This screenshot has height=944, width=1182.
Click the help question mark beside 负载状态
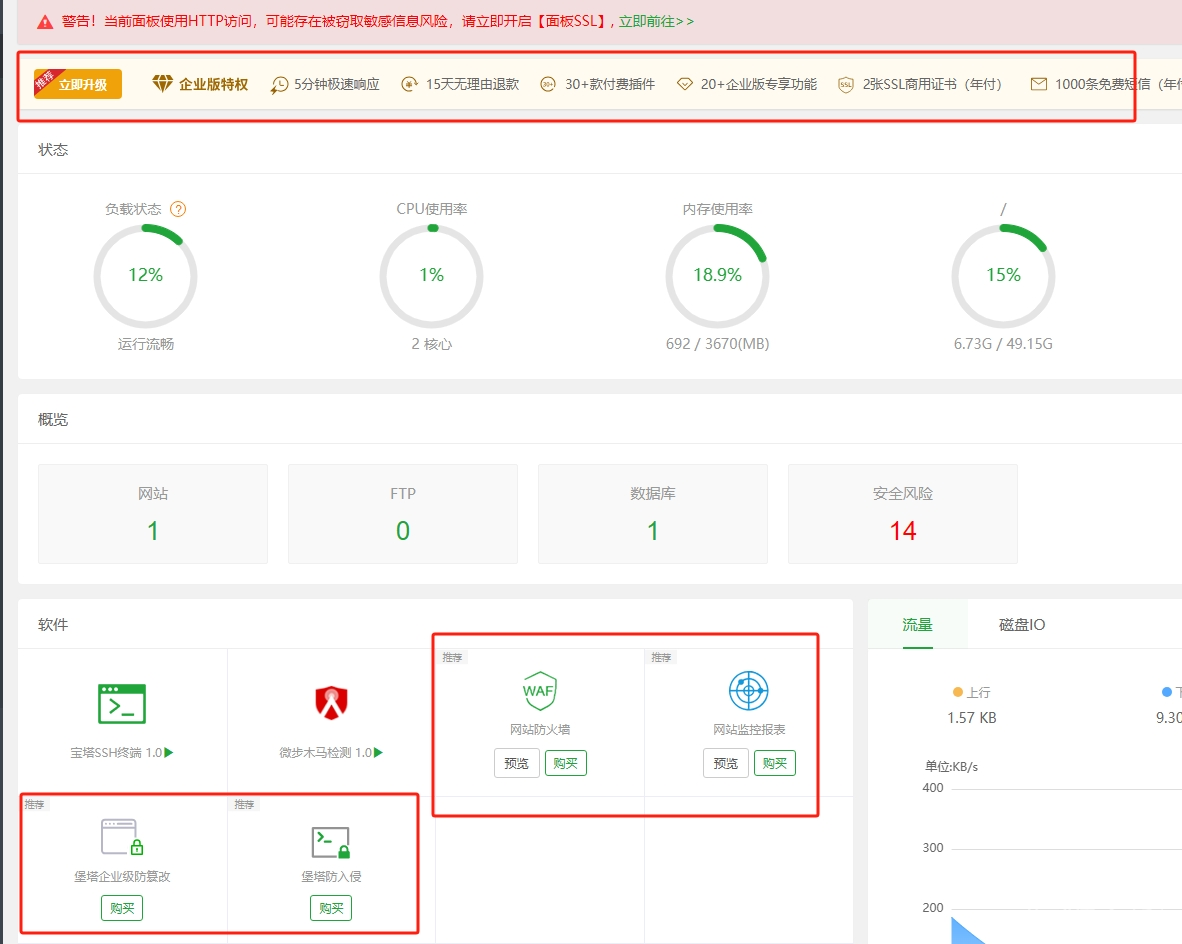coord(178,209)
